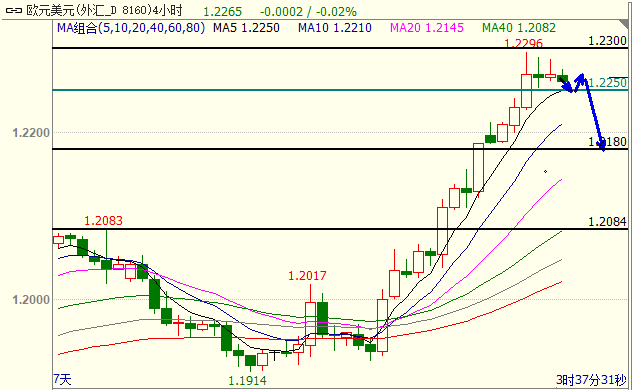
Task: Click the change value -0.0002 / -0.02%
Action: 308,11
